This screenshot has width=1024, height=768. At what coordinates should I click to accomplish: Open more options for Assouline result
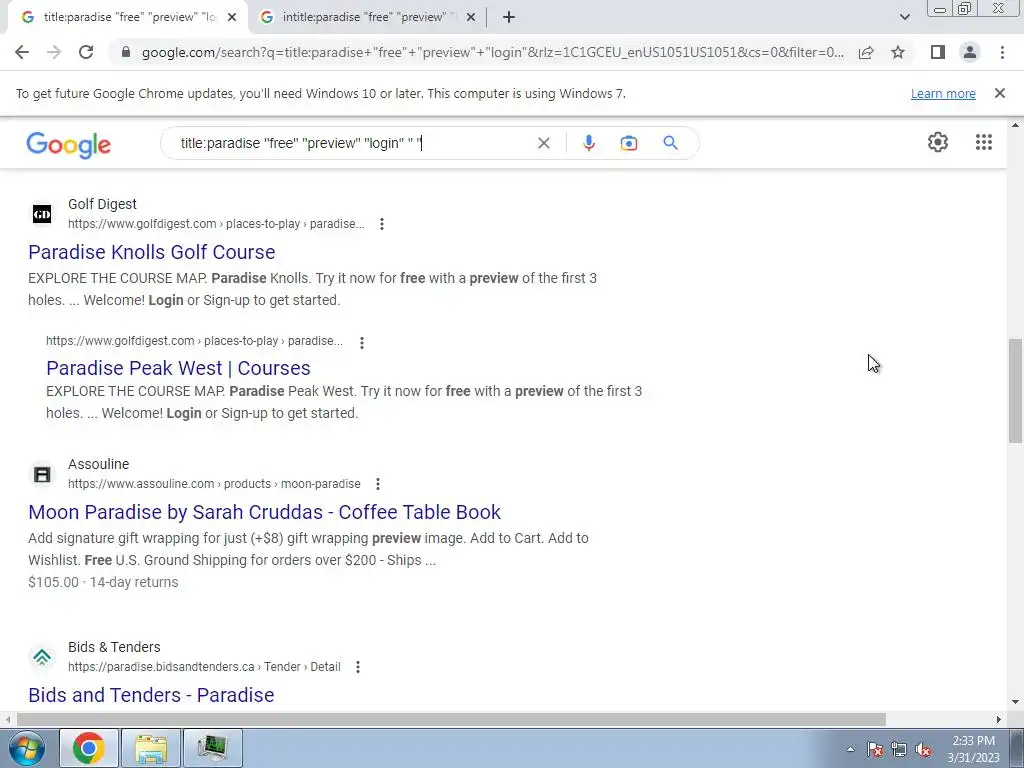point(378,484)
